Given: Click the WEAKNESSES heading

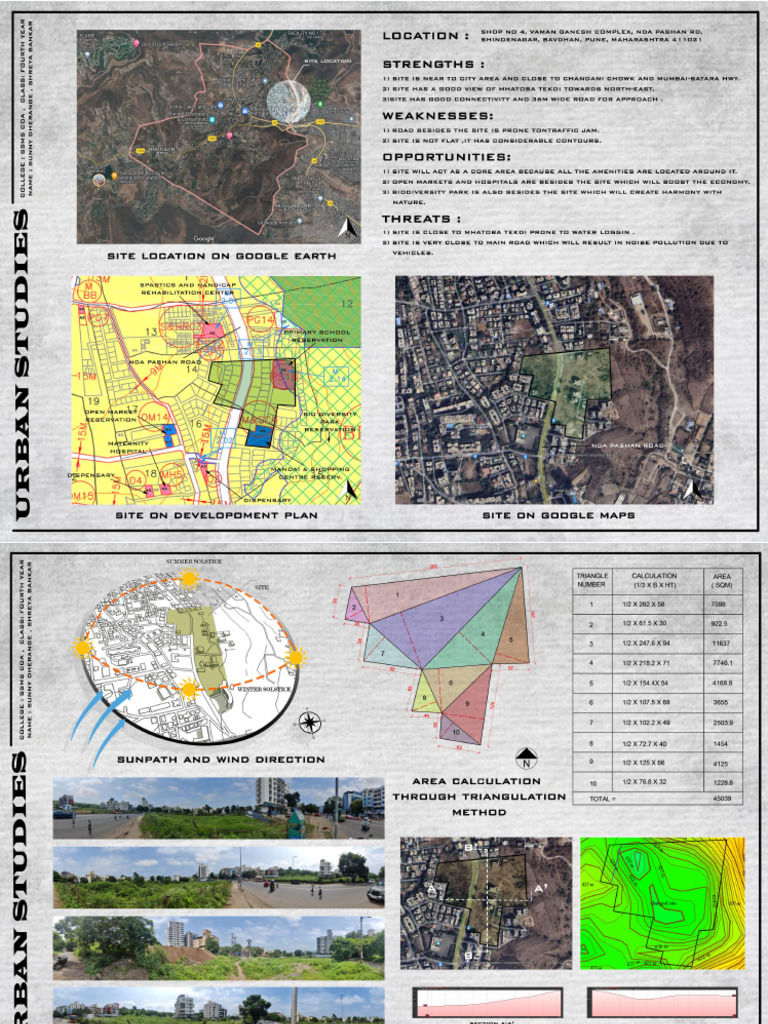Looking at the screenshot, I should (438, 116).
